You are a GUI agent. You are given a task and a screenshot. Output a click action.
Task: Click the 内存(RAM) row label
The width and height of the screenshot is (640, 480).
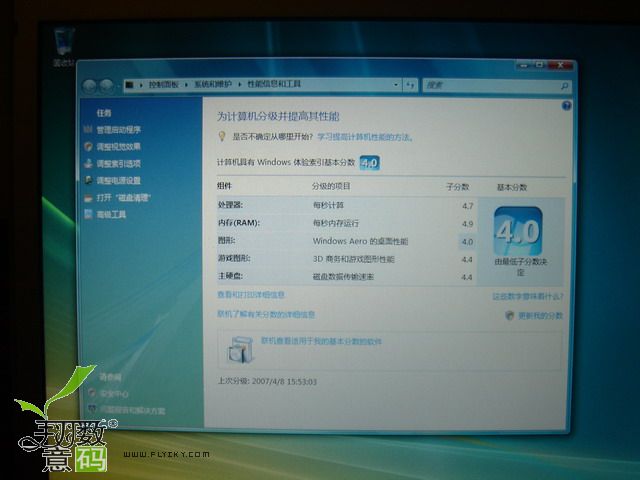239,223
